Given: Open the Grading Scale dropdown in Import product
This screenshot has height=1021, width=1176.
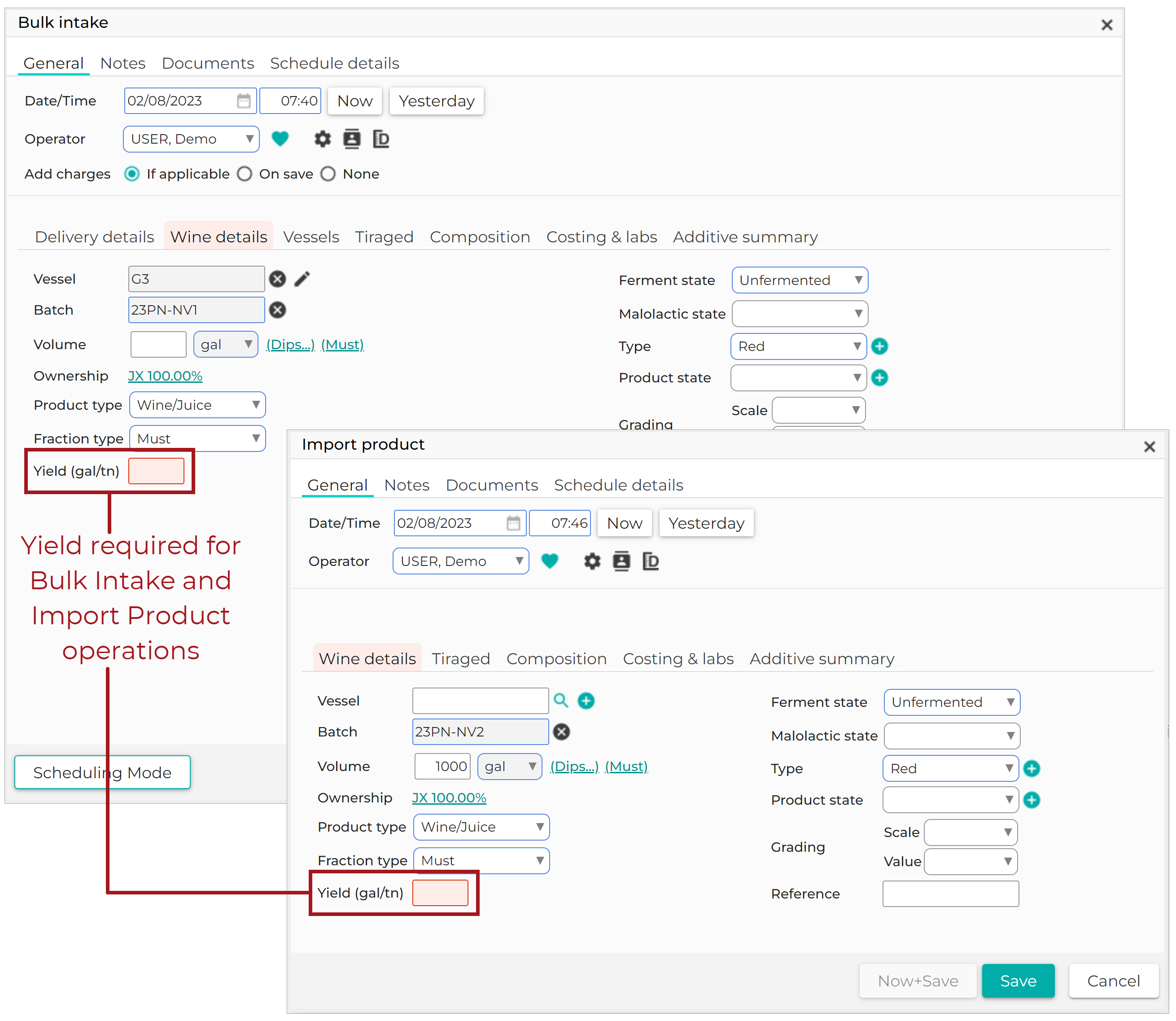Looking at the screenshot, I should (x=971, y=833).
